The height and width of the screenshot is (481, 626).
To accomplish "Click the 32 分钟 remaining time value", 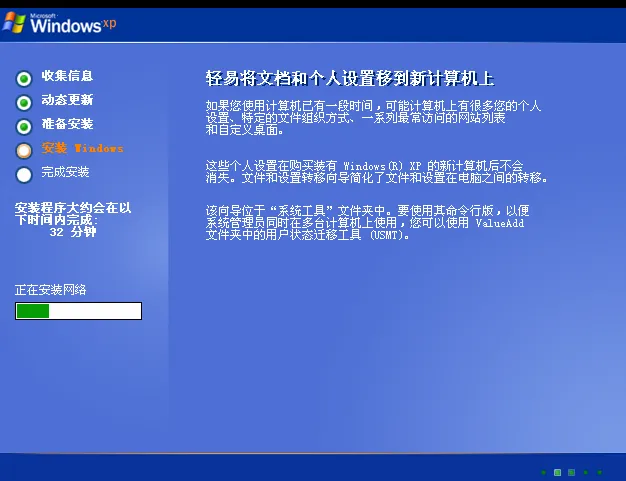I will pos(73,232).
